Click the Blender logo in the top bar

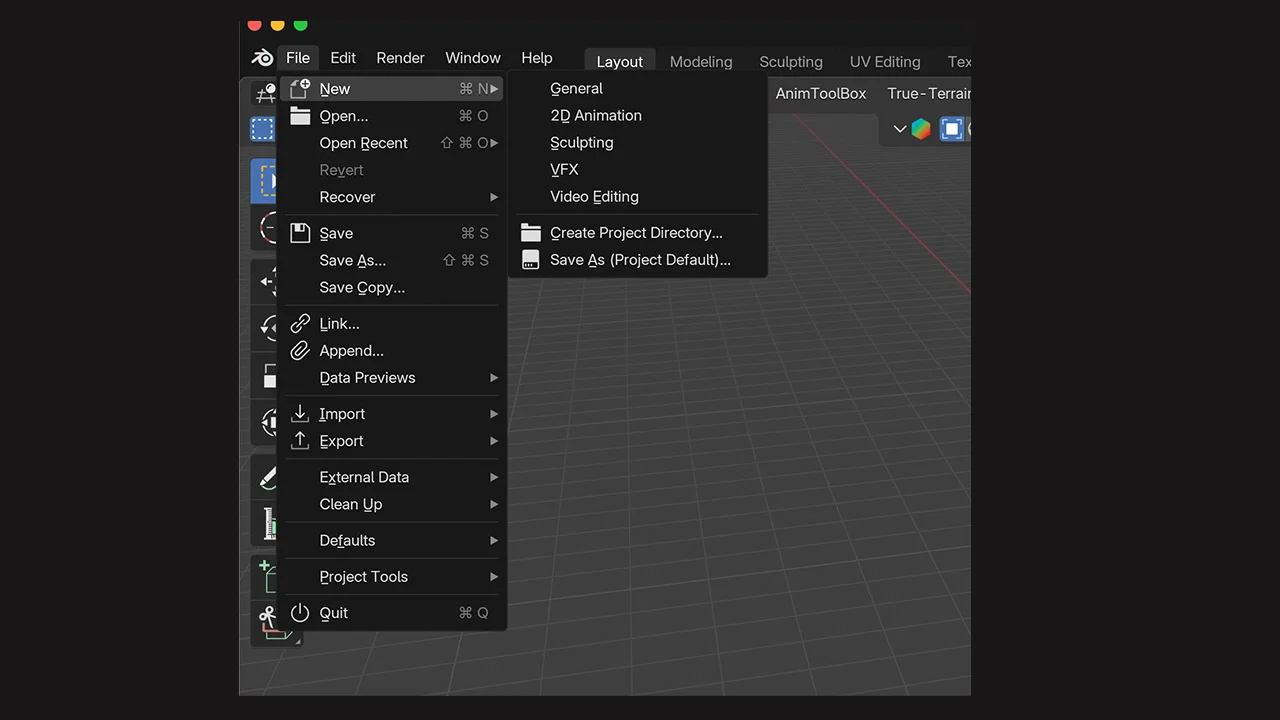click(261, 57)
